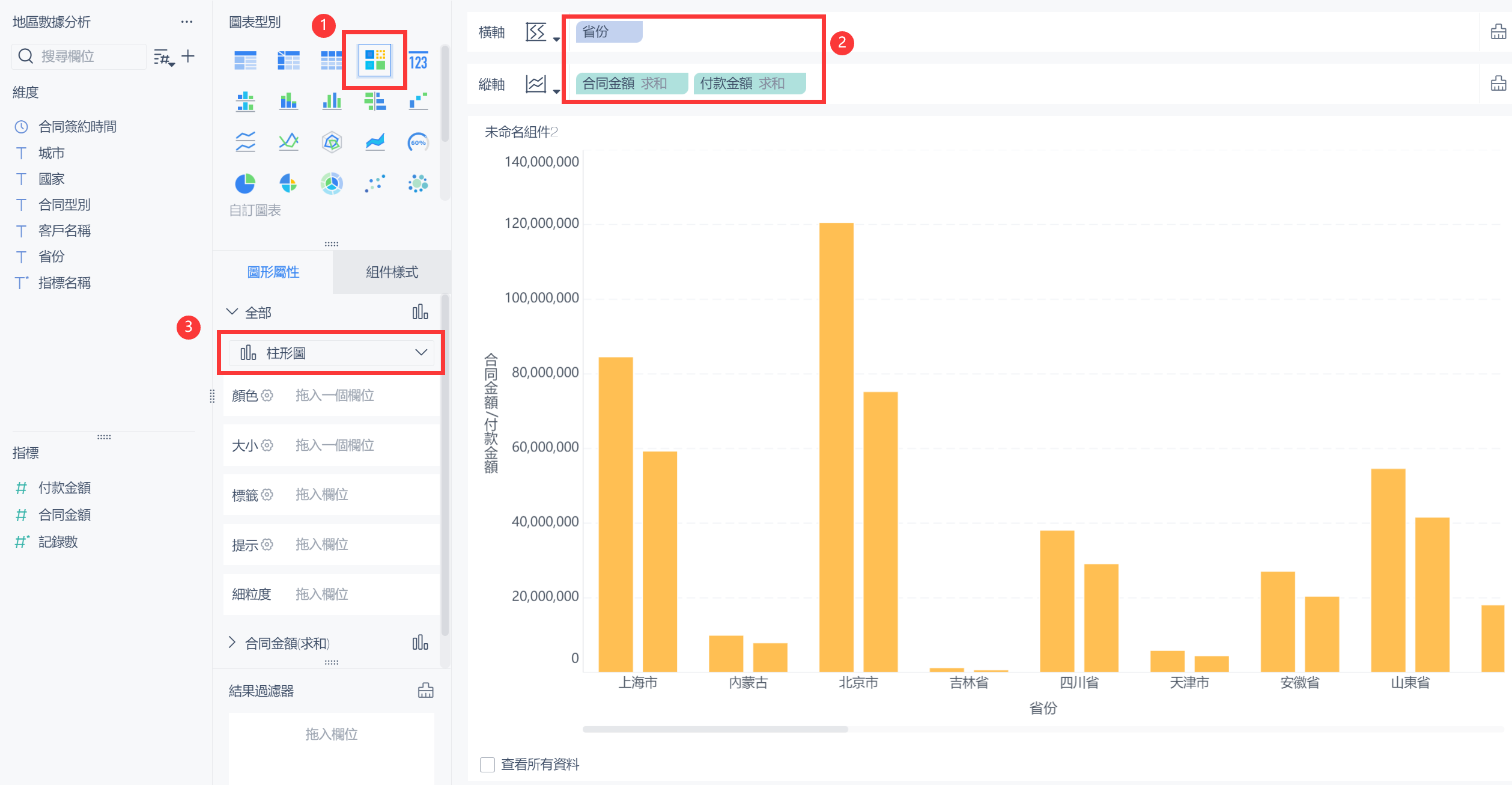Screen dimensions: 1512x785
Task: Expand the 合同金額(求和) section
Action: coord(232,643)
